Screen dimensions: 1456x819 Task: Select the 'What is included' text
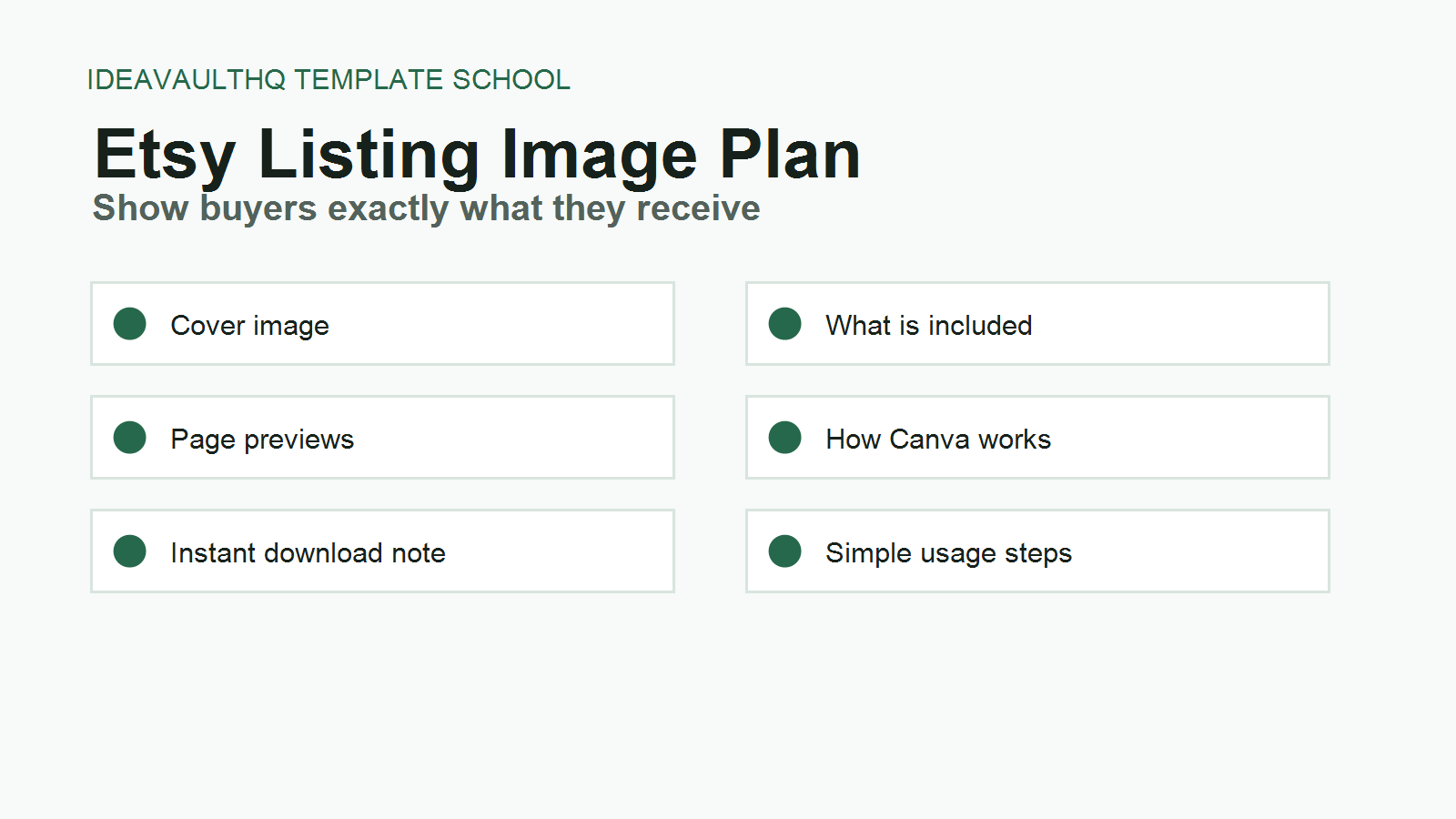pos(929,326)
